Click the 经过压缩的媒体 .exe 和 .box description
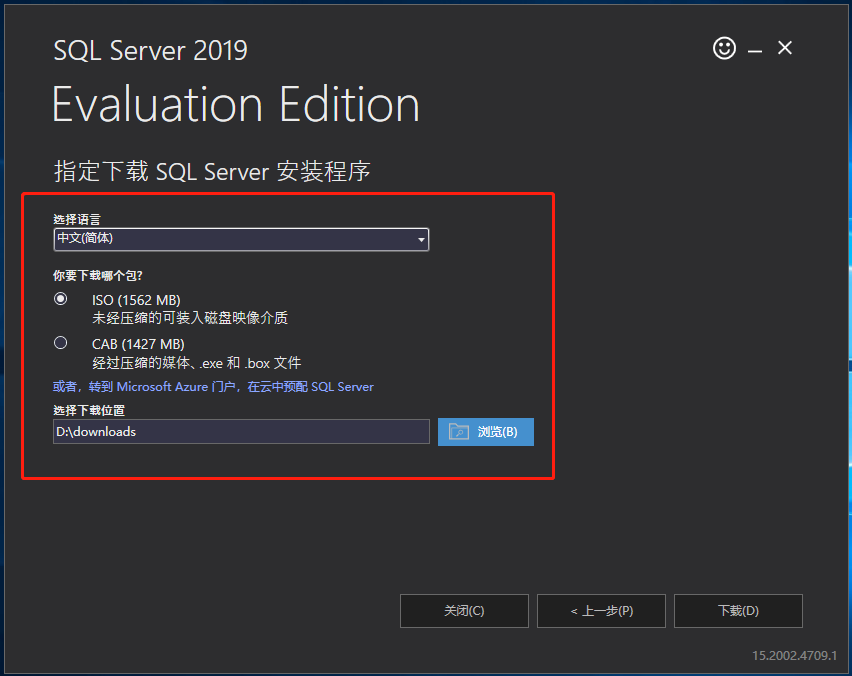 coord(196,362)
